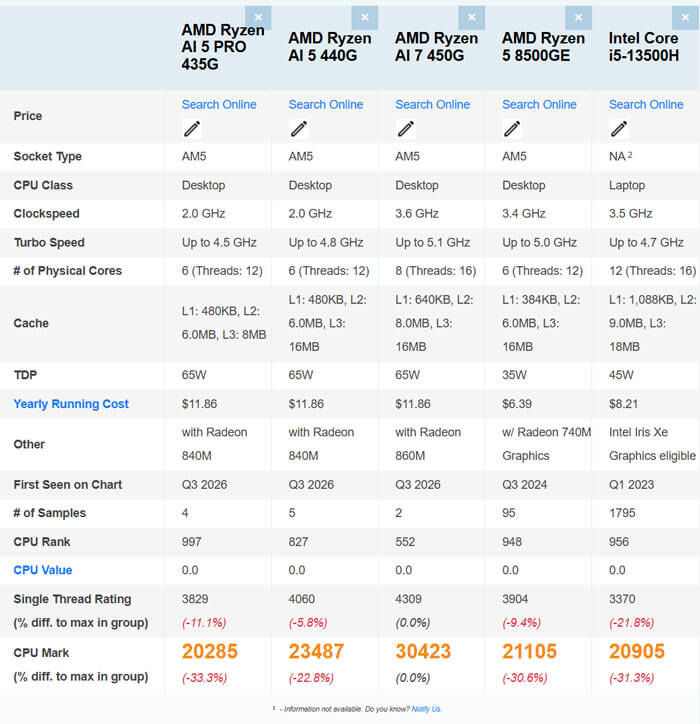Image resolution: width=700 pixels, height=724 pixels.
Task: Edit price pencil for Ryzen AI 5 PRO 435G
Action: (192, 129)
